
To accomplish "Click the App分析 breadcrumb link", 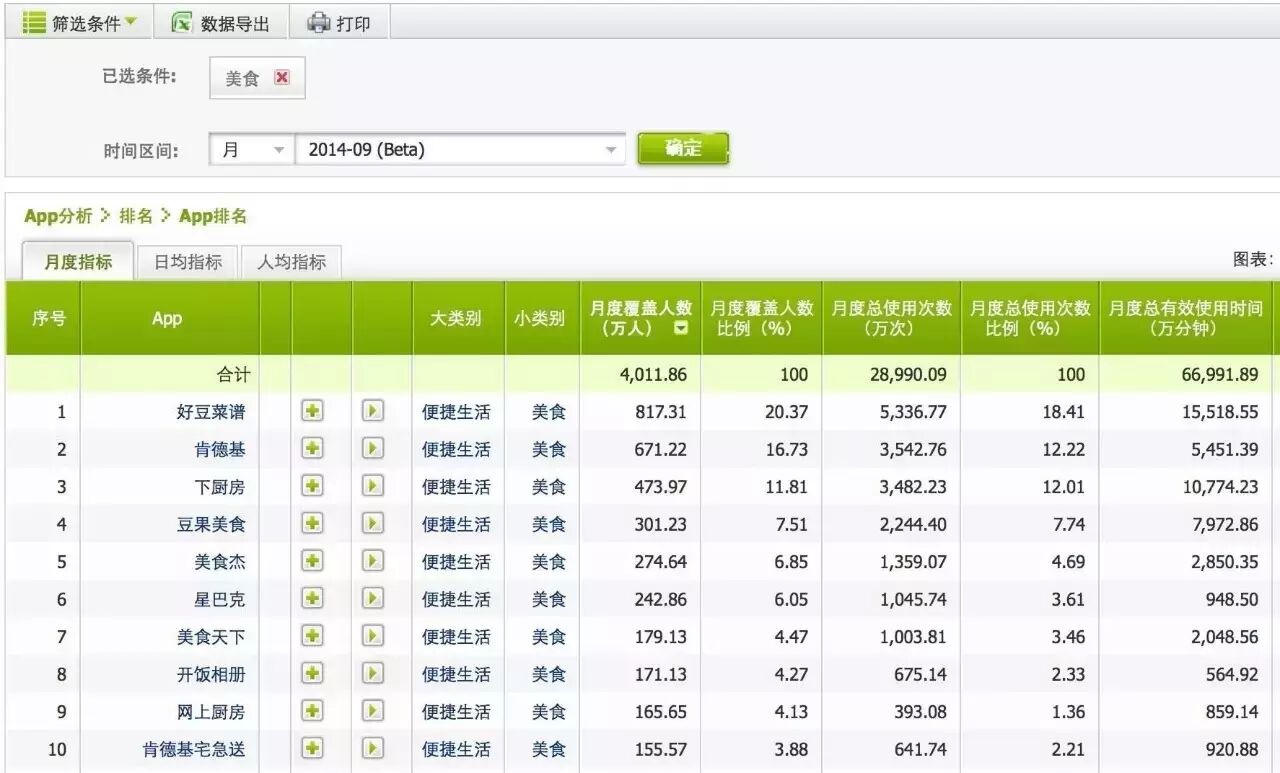I will [x=58, y=216].
